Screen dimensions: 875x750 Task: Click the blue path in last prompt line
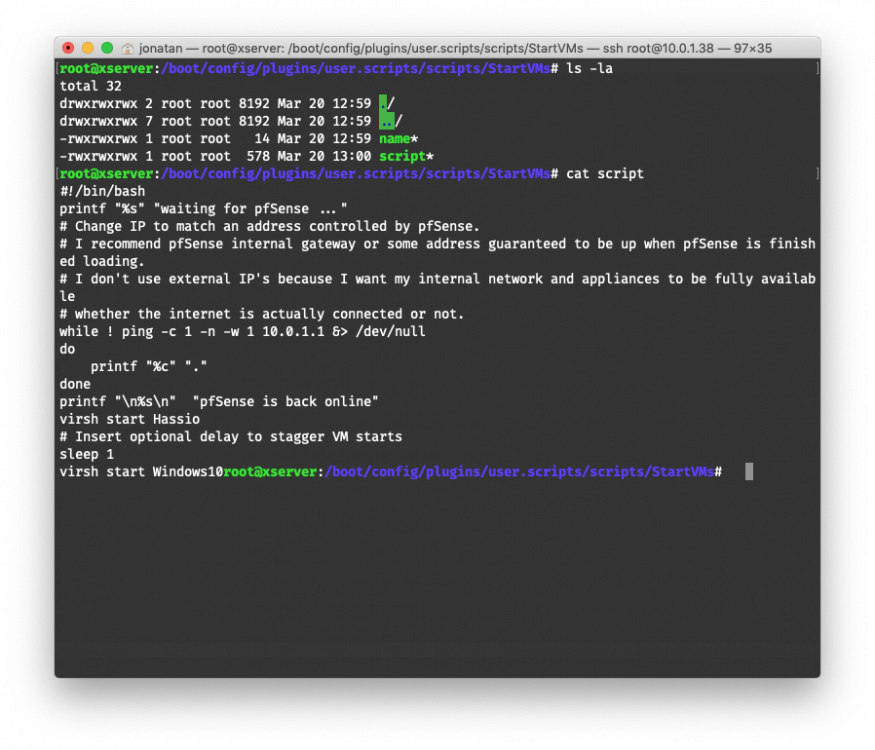click(520, 472)
